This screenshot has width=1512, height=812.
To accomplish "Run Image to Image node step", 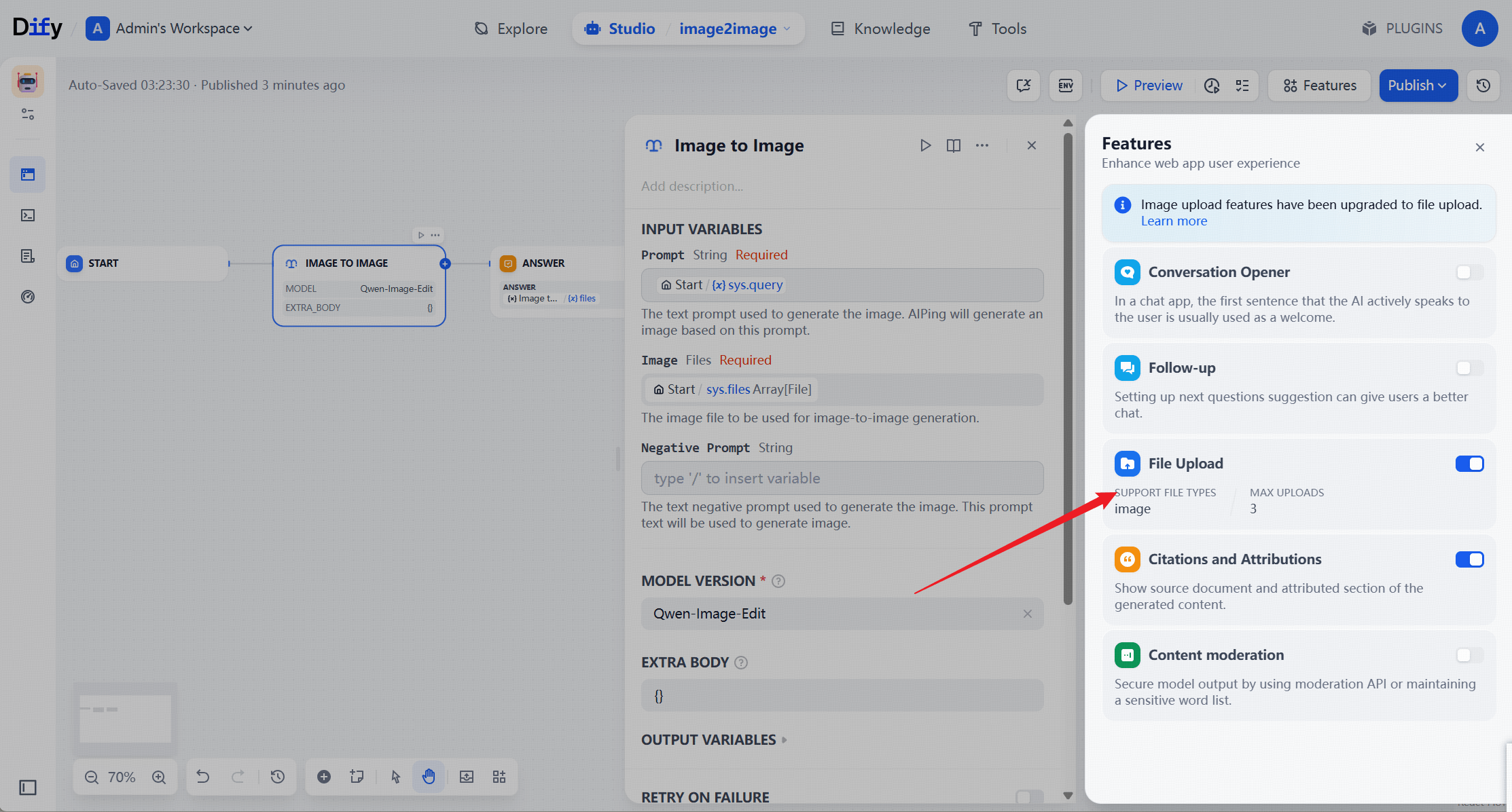I will coord(925,145).
